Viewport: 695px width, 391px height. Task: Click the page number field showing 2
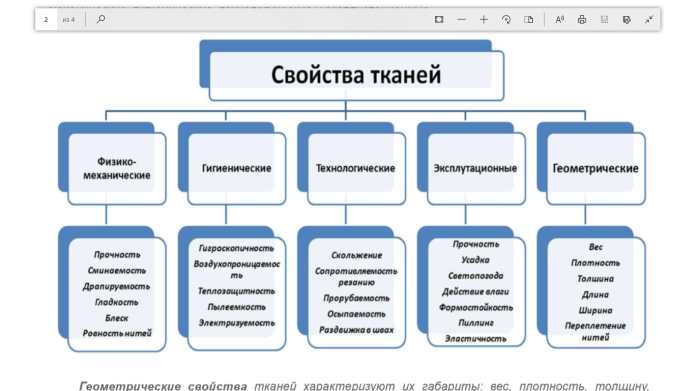pyautogui.click(x=46, y=20)
